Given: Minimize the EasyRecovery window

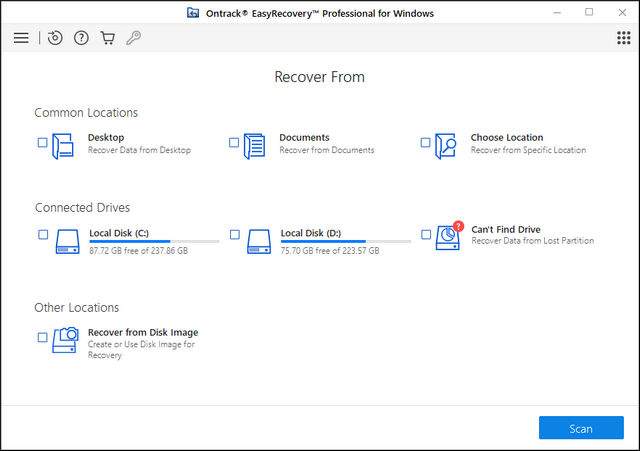Looking at the screenshot, I should tap(557, 13).
